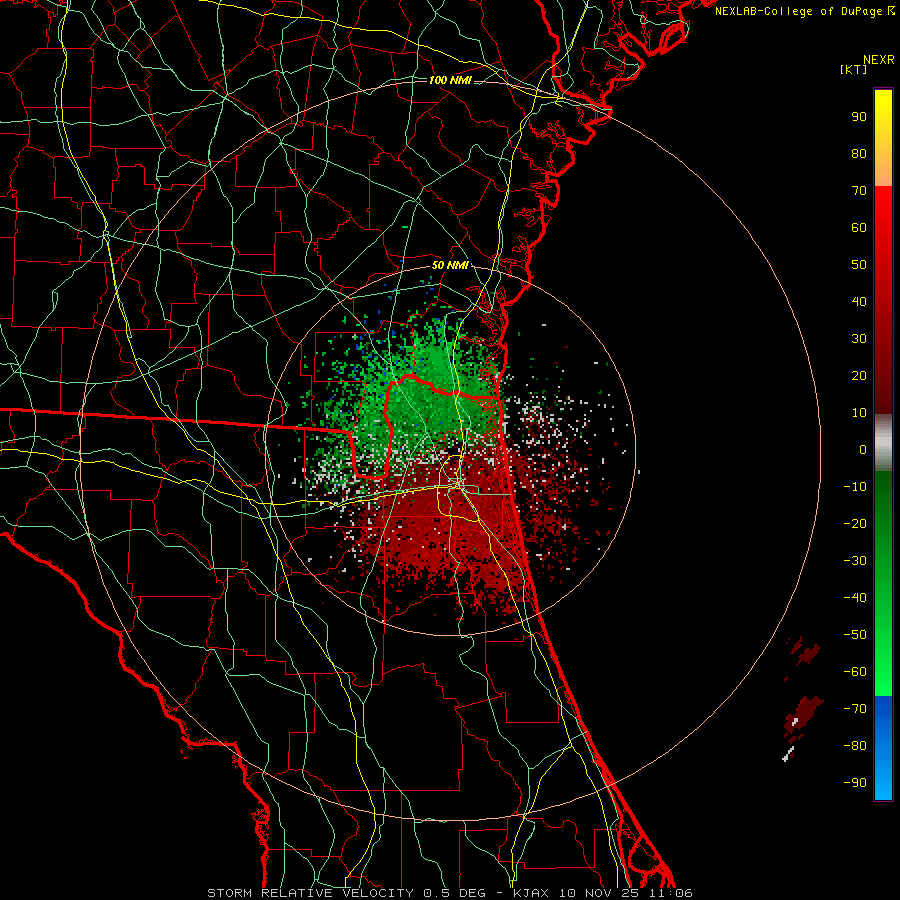Click the gray zero-velocity color bar segment
The height and width of the screenshot is (900, 900).
pos(883,443)
